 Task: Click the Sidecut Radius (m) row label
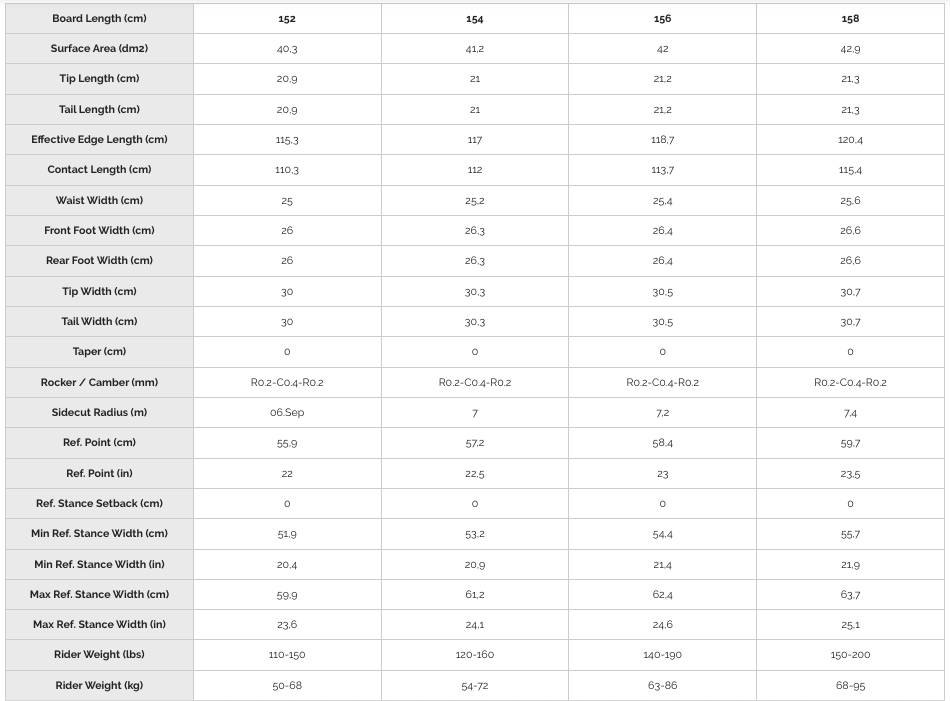99,413
